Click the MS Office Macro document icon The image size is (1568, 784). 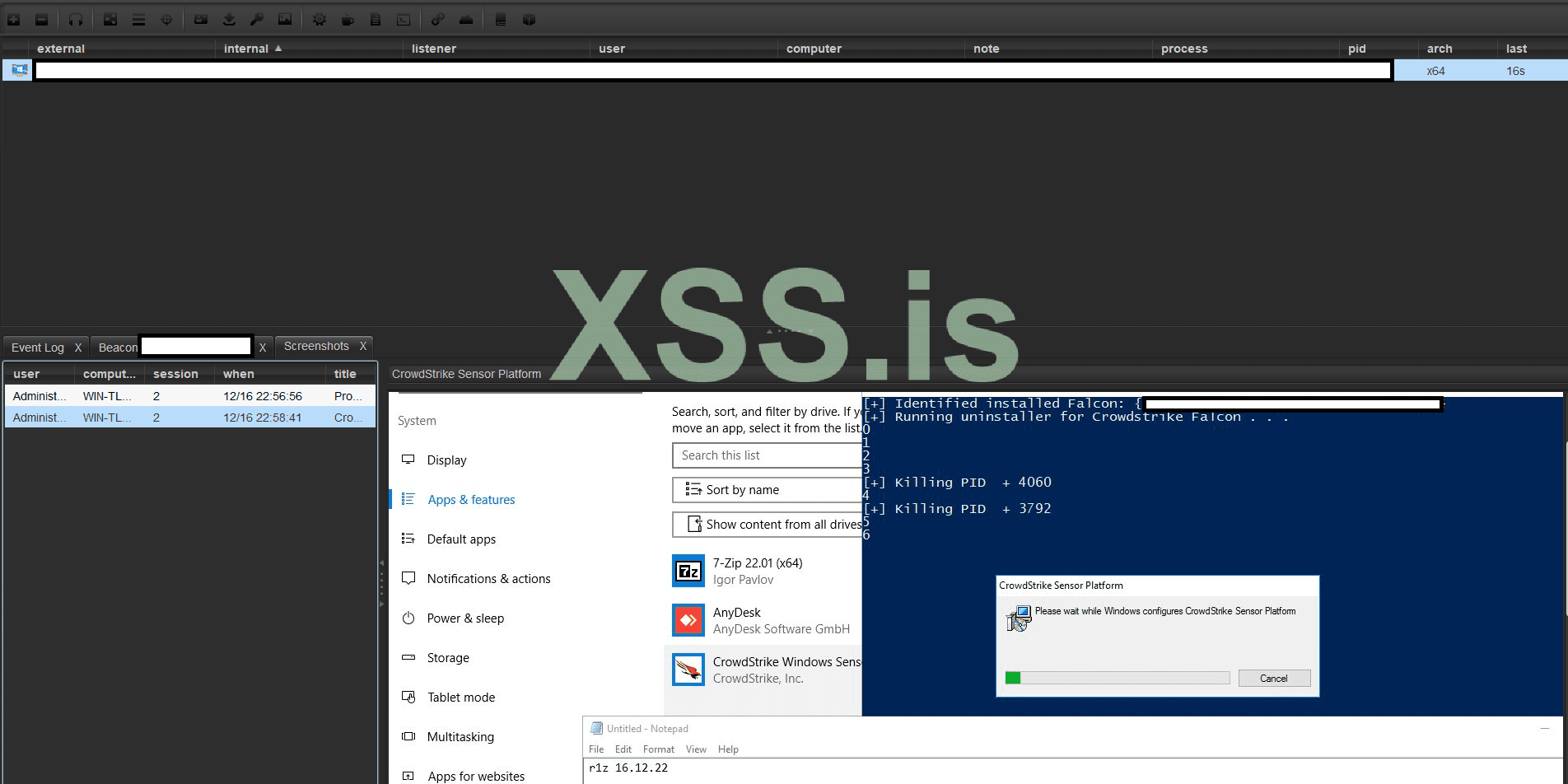click(x=376, y=20)
